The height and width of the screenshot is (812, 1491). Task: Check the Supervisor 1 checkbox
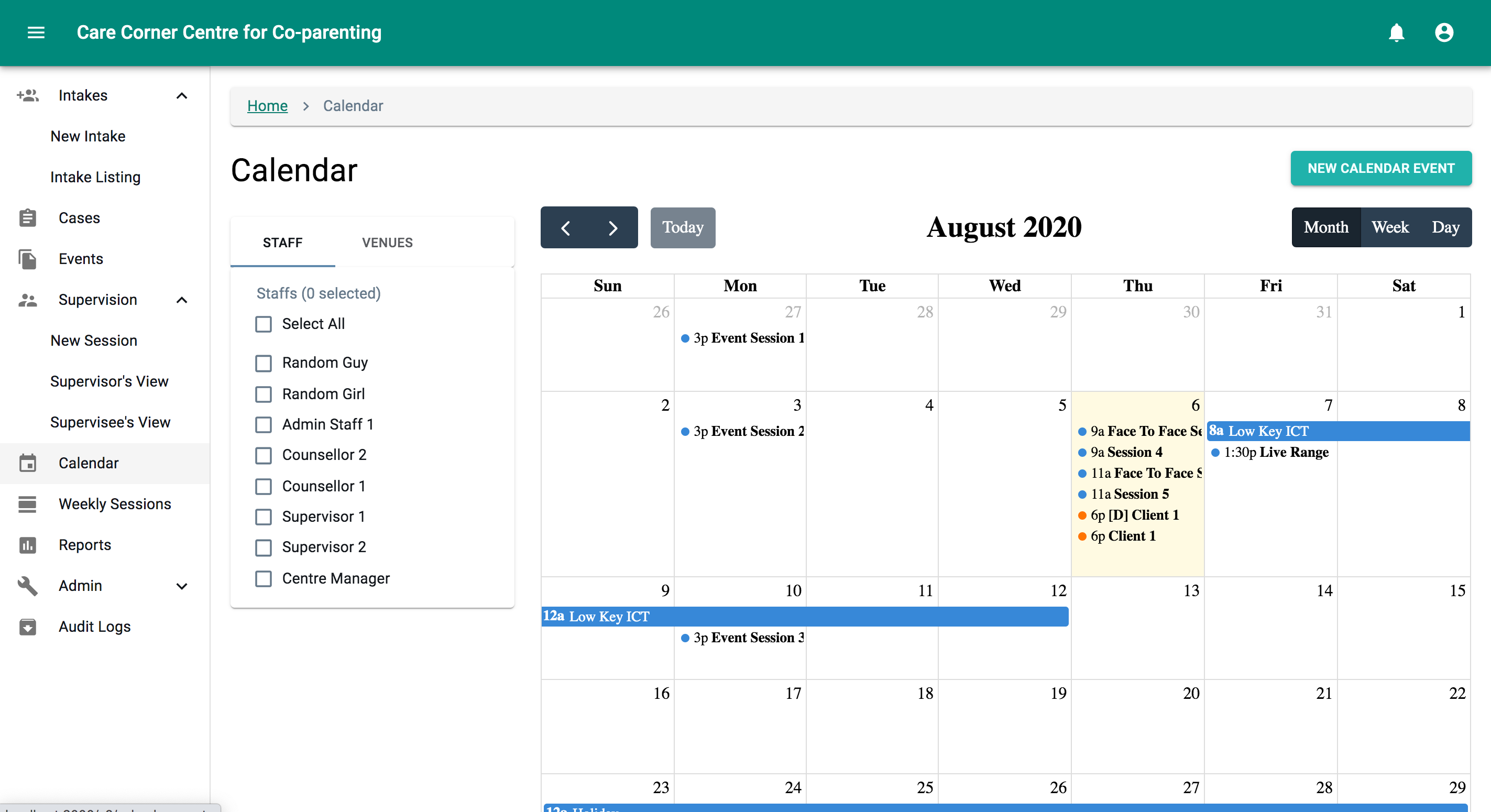264,517
